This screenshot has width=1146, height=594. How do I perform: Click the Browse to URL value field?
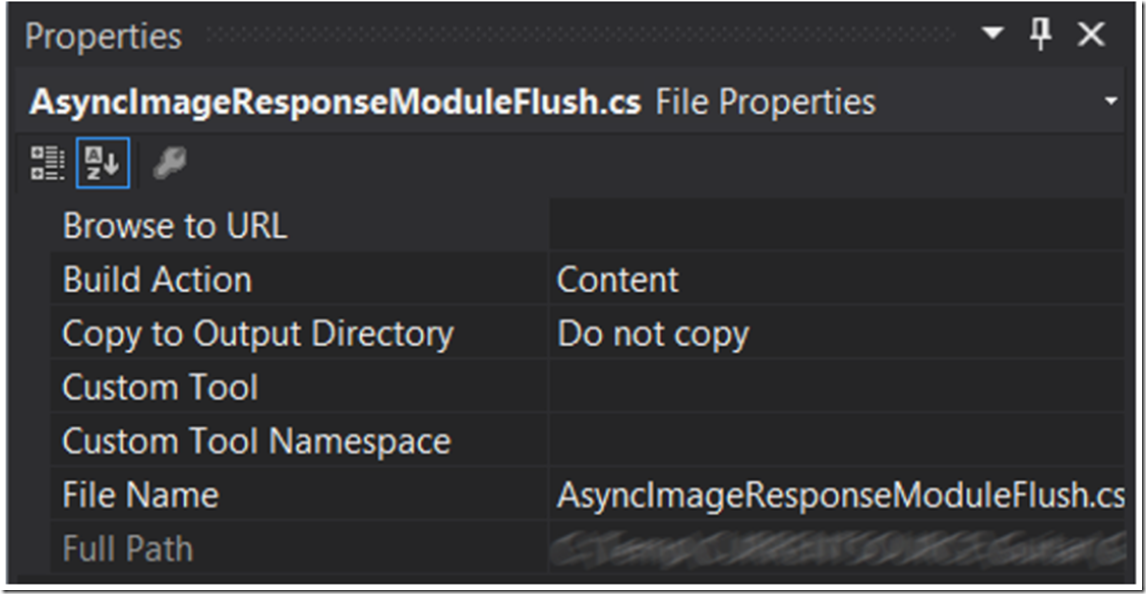[x=837, y=225]
